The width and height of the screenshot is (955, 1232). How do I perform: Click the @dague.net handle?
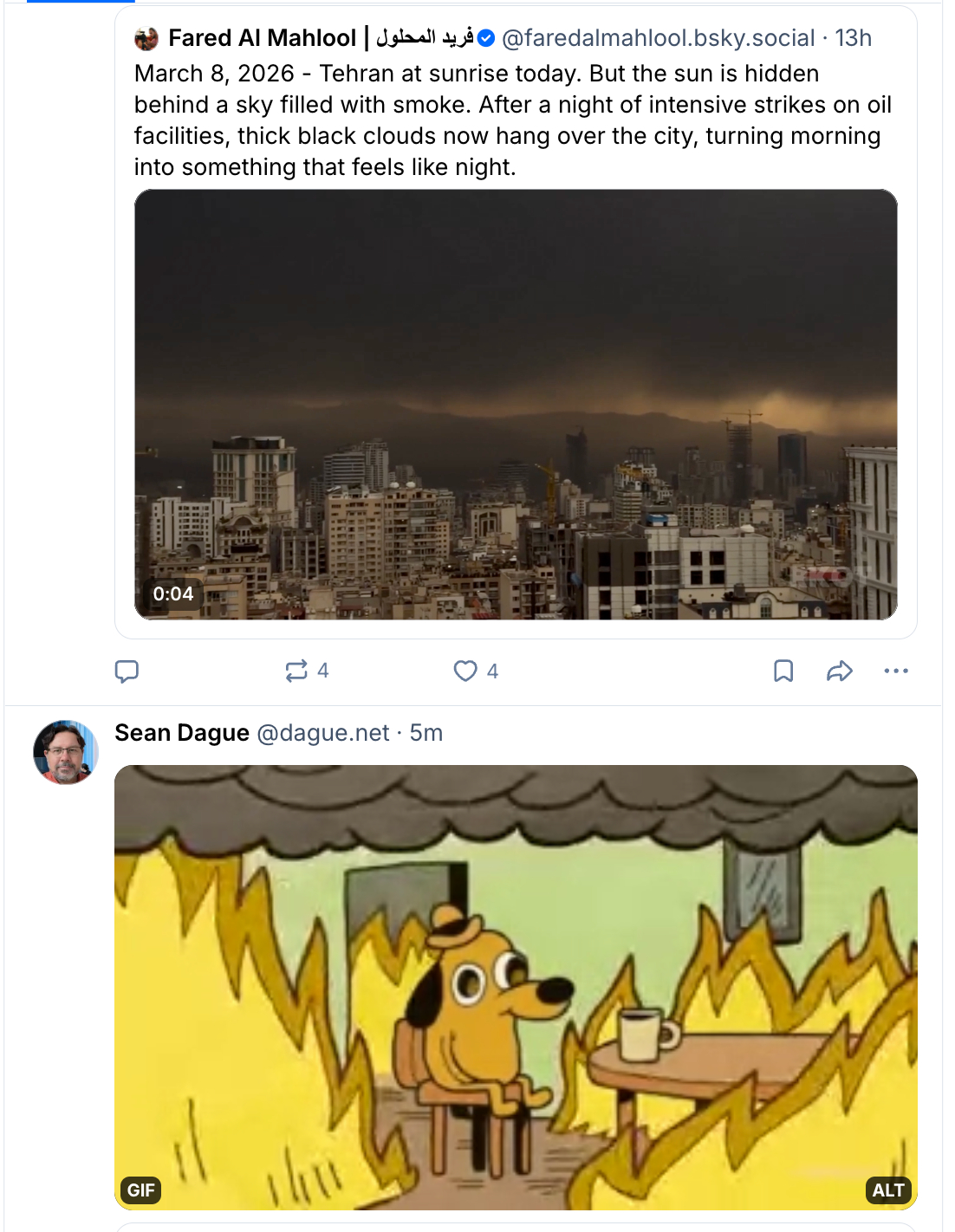(x=323, y=733)
